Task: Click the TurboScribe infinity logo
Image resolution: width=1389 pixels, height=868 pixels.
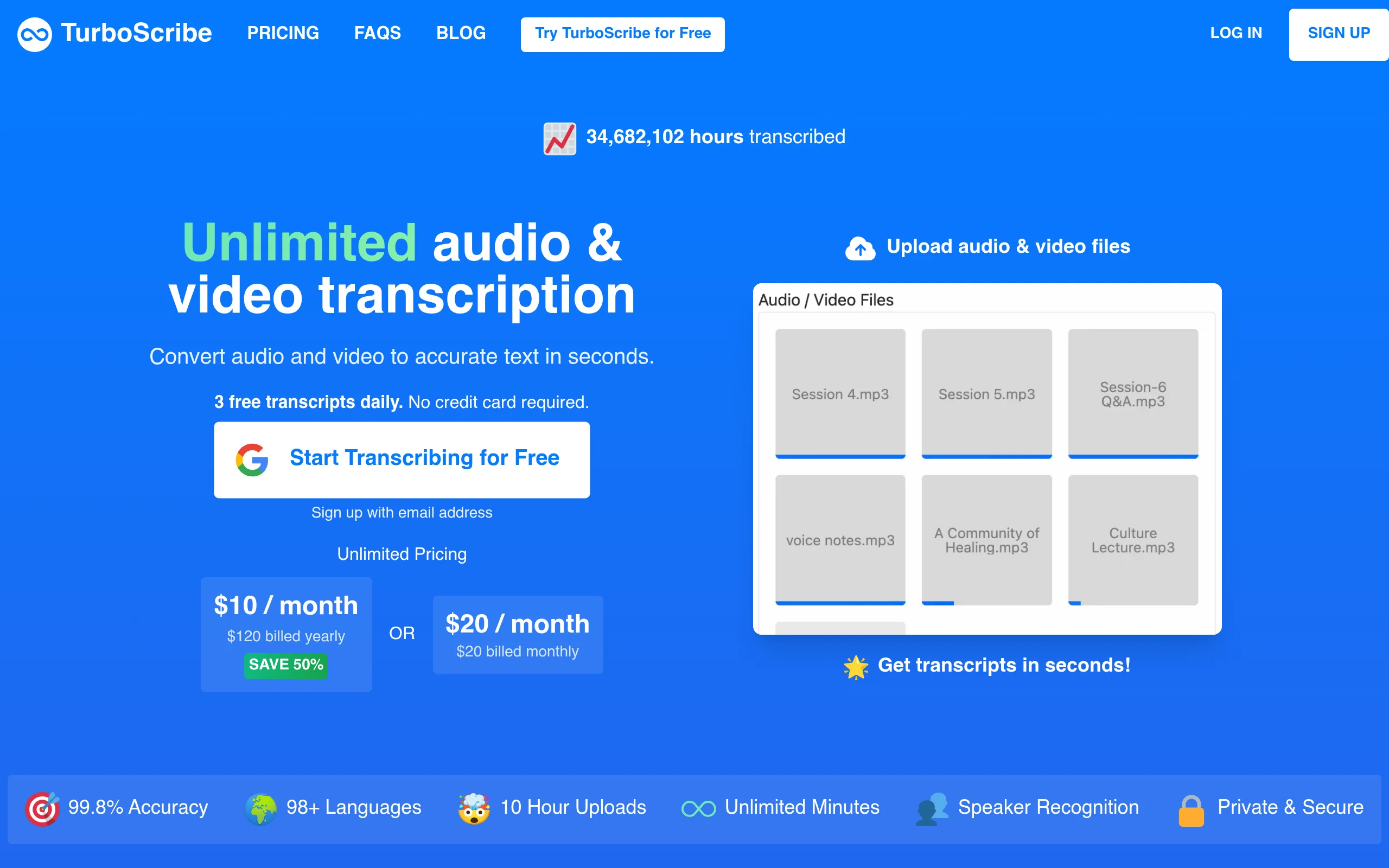Action: click(34, 34)
